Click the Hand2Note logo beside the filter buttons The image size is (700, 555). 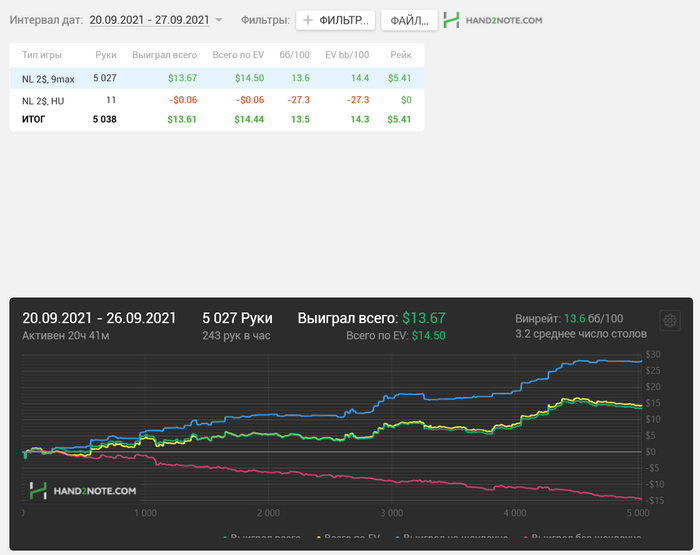coord(493,20)
